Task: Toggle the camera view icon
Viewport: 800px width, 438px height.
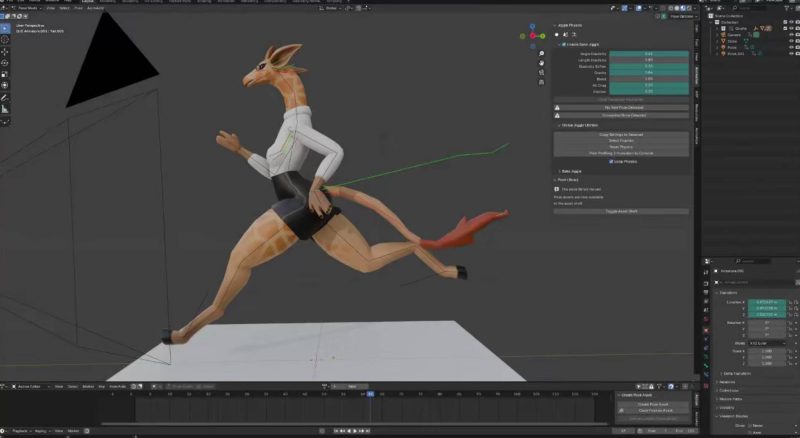Action: 541,72
